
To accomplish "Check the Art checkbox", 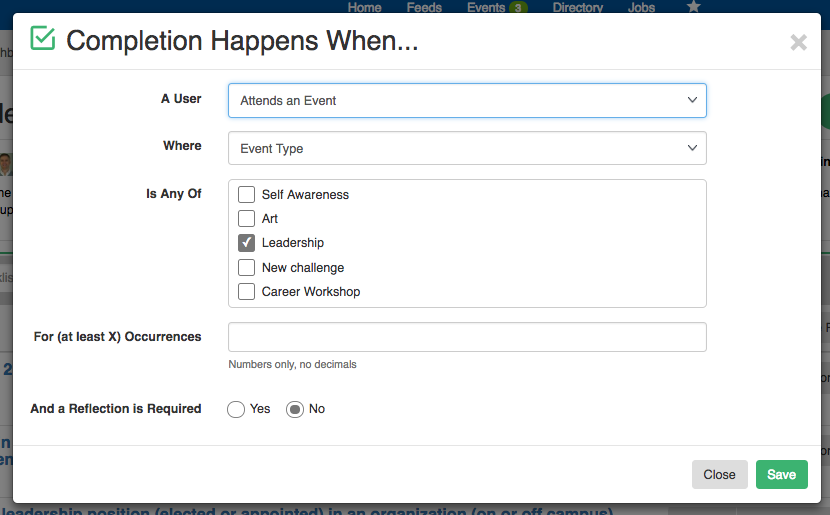I will click(246, 218).
